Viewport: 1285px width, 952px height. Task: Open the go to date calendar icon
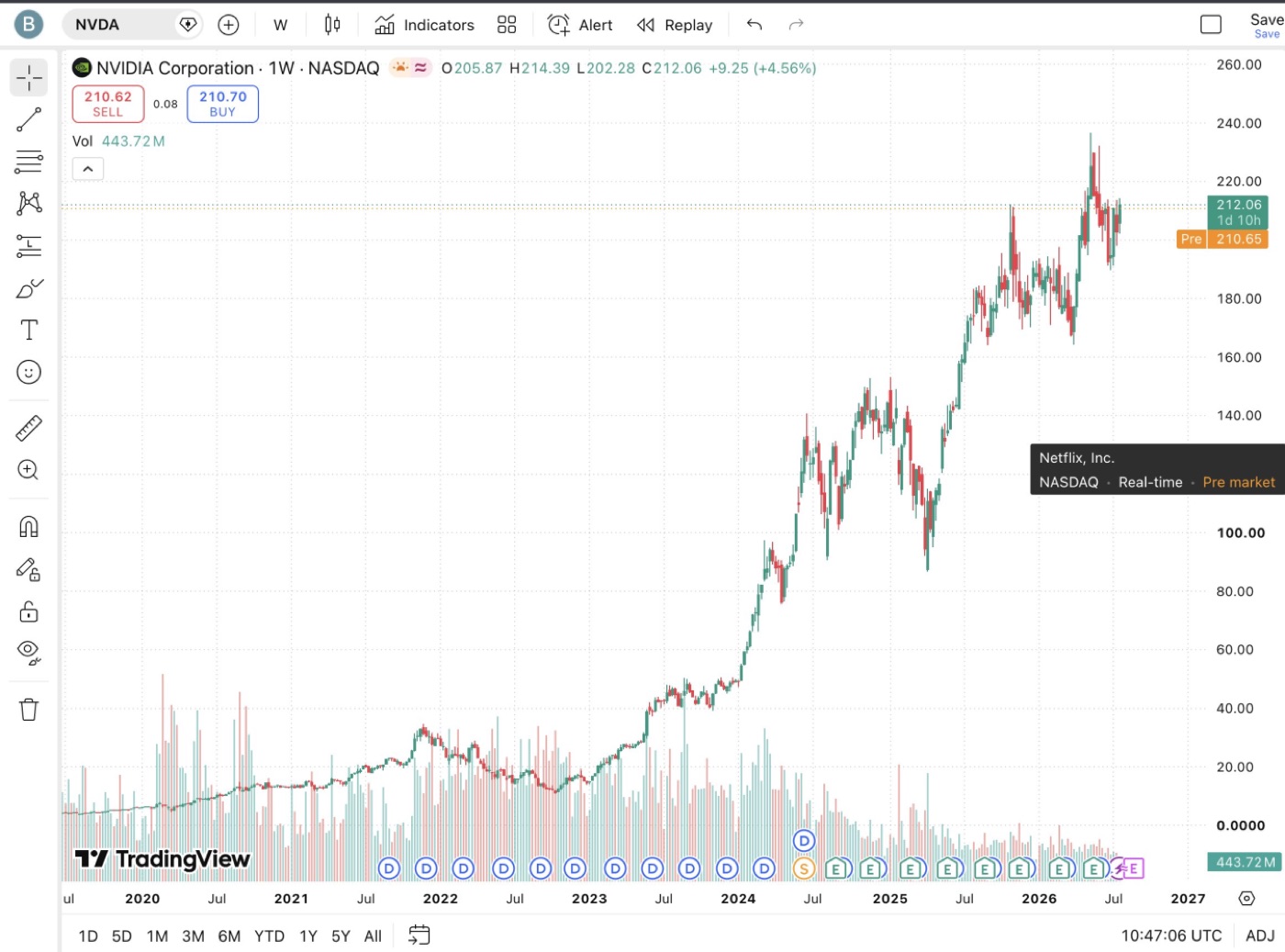click(419, 935)
